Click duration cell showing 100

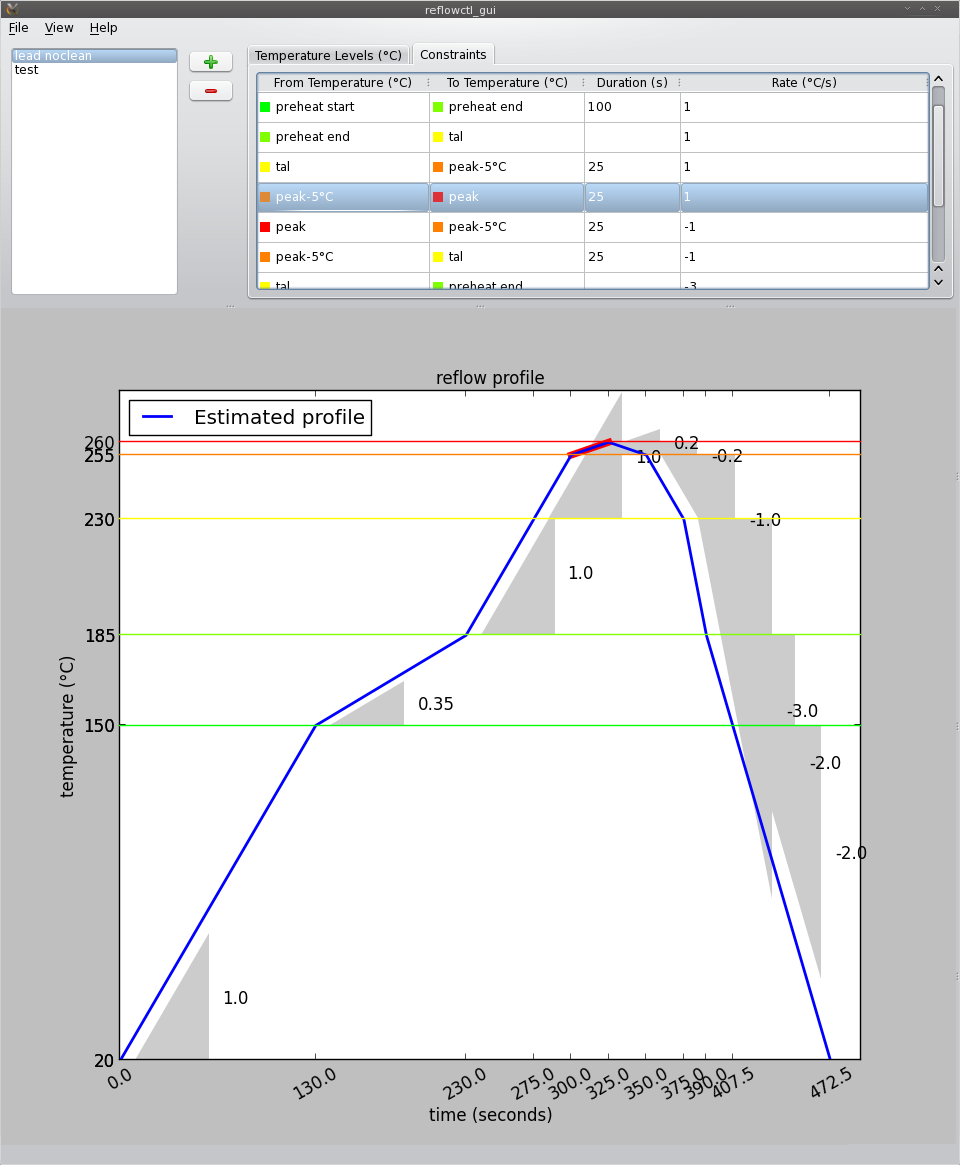[x=631, y=107]
